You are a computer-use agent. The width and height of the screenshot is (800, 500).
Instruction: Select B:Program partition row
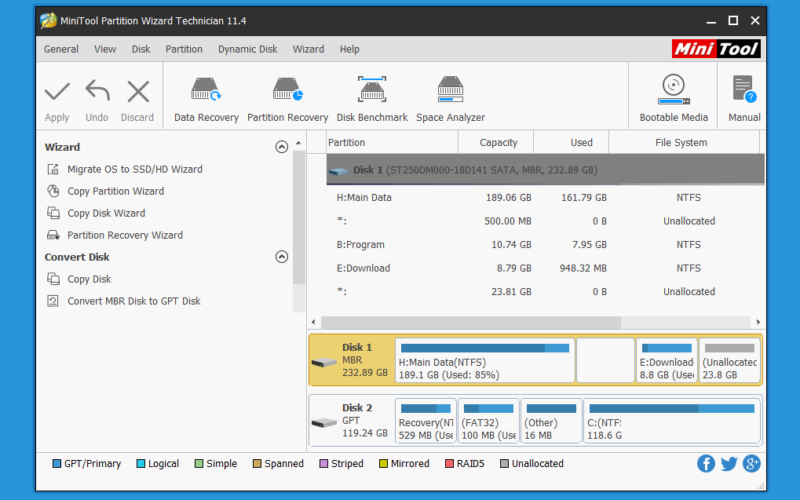(545, 244)
